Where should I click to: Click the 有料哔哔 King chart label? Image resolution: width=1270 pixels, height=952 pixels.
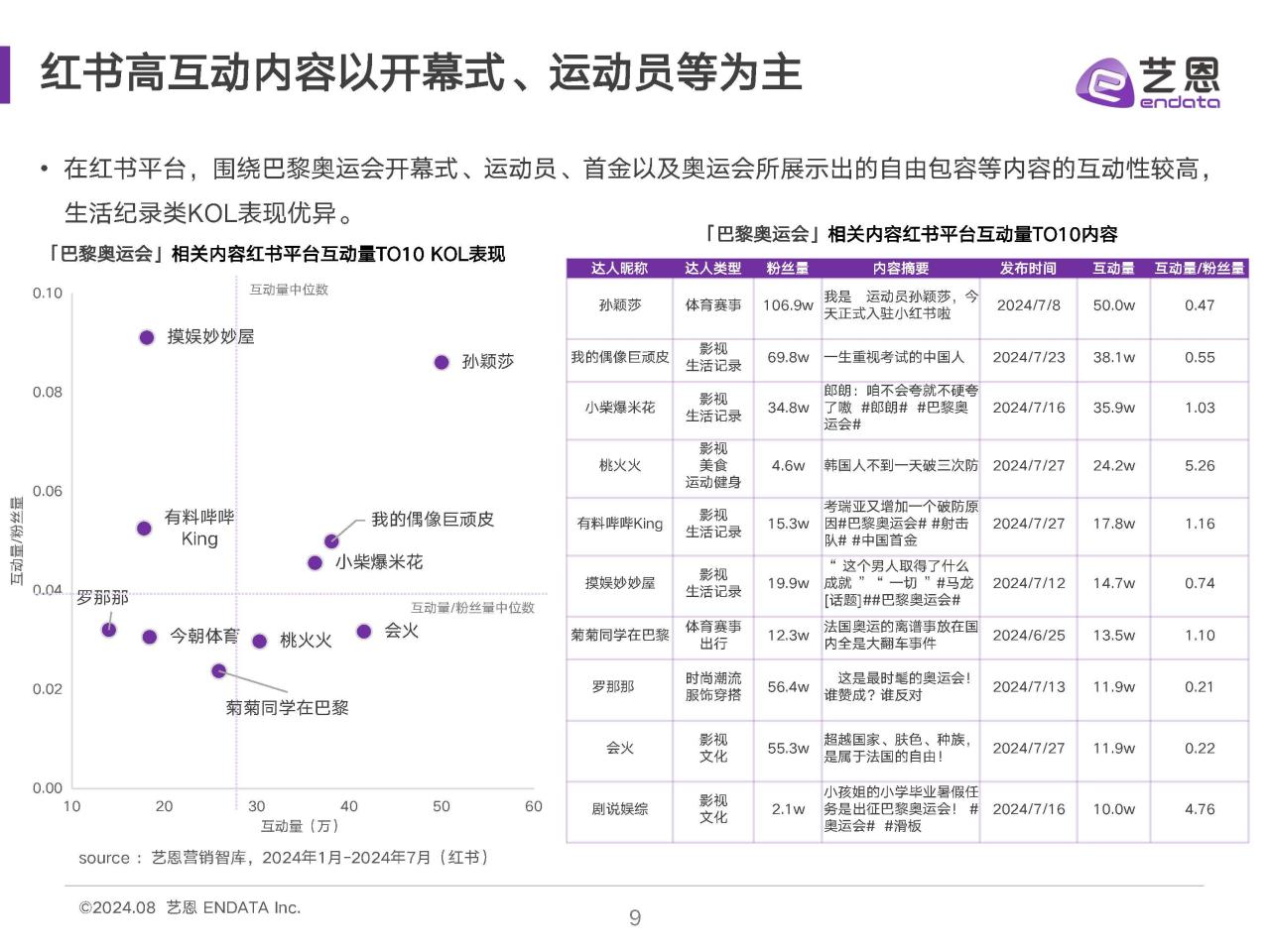199,528
